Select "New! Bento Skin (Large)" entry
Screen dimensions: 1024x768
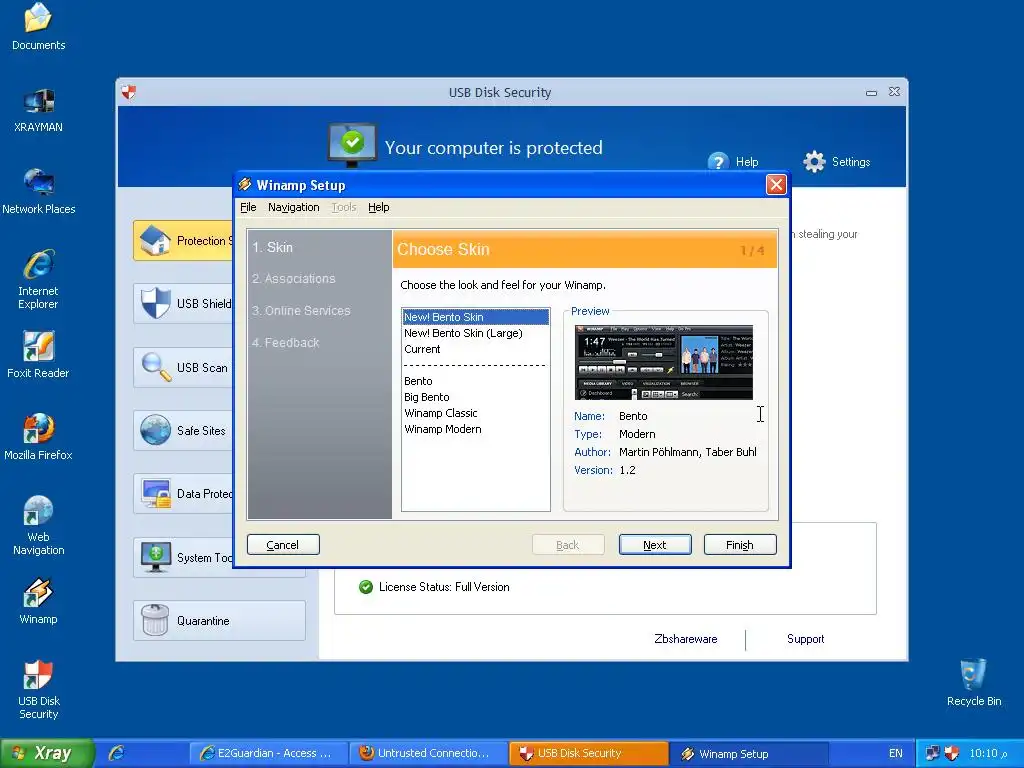coord(475,333)
